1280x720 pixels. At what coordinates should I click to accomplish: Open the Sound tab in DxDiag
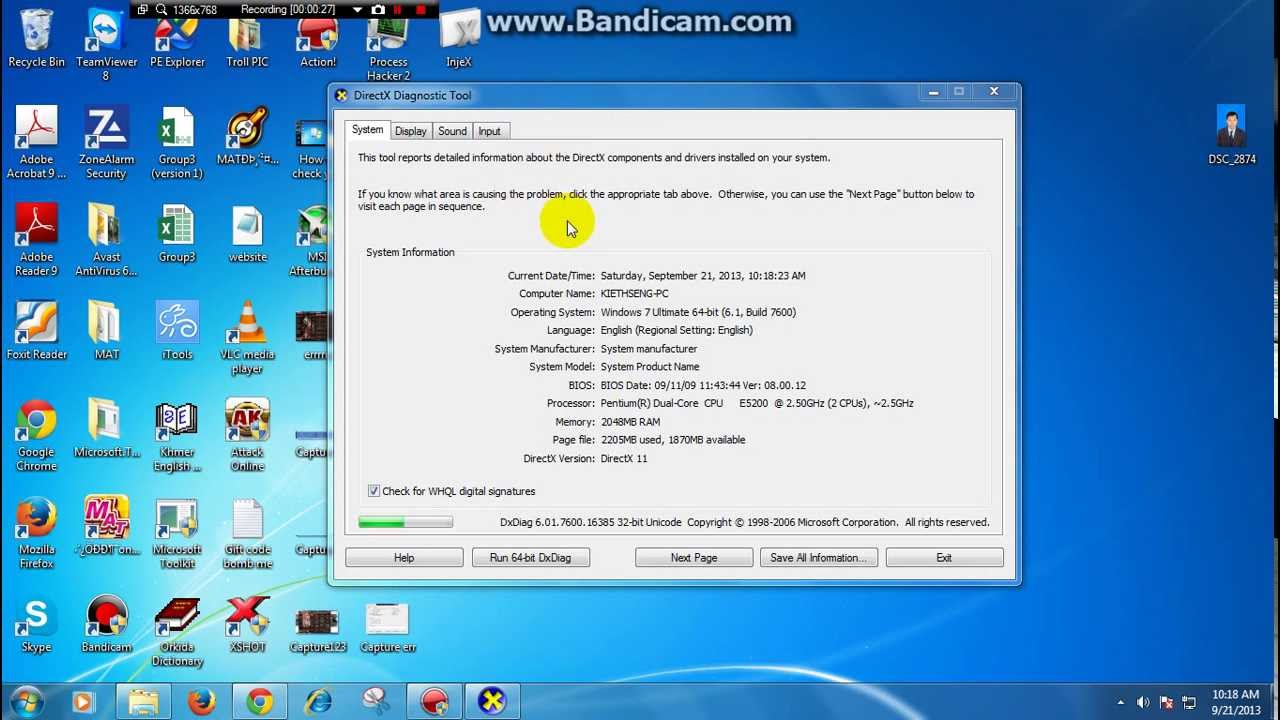[452, 131]
